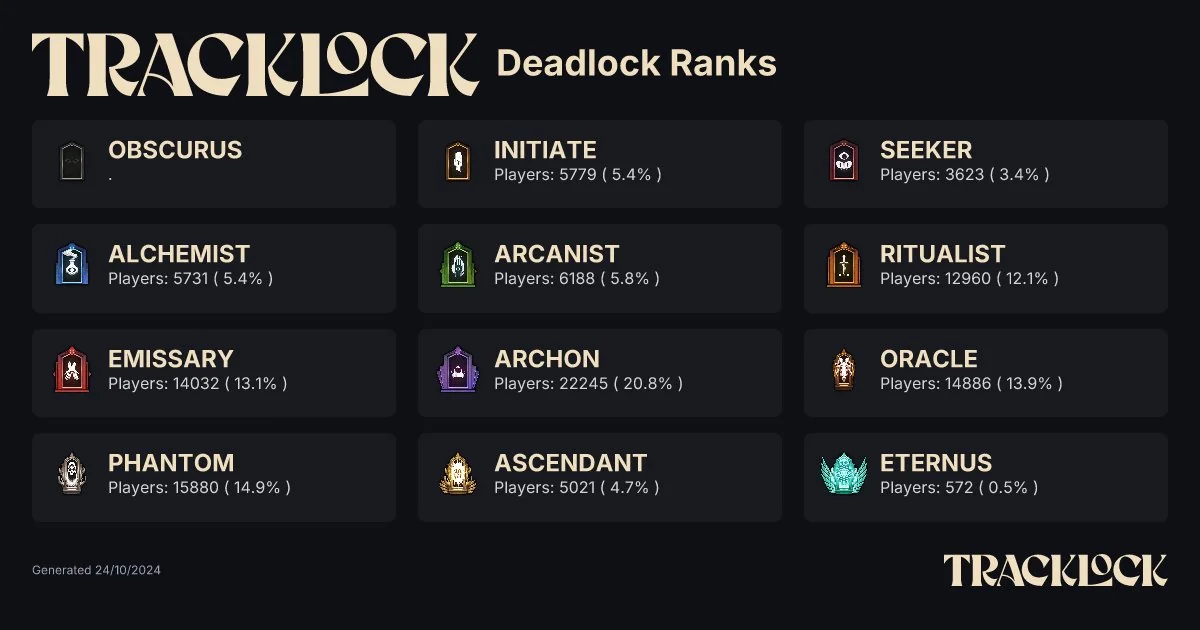
Task: Click the Generated 24/10/2024 date text
Action: [96, 570]
